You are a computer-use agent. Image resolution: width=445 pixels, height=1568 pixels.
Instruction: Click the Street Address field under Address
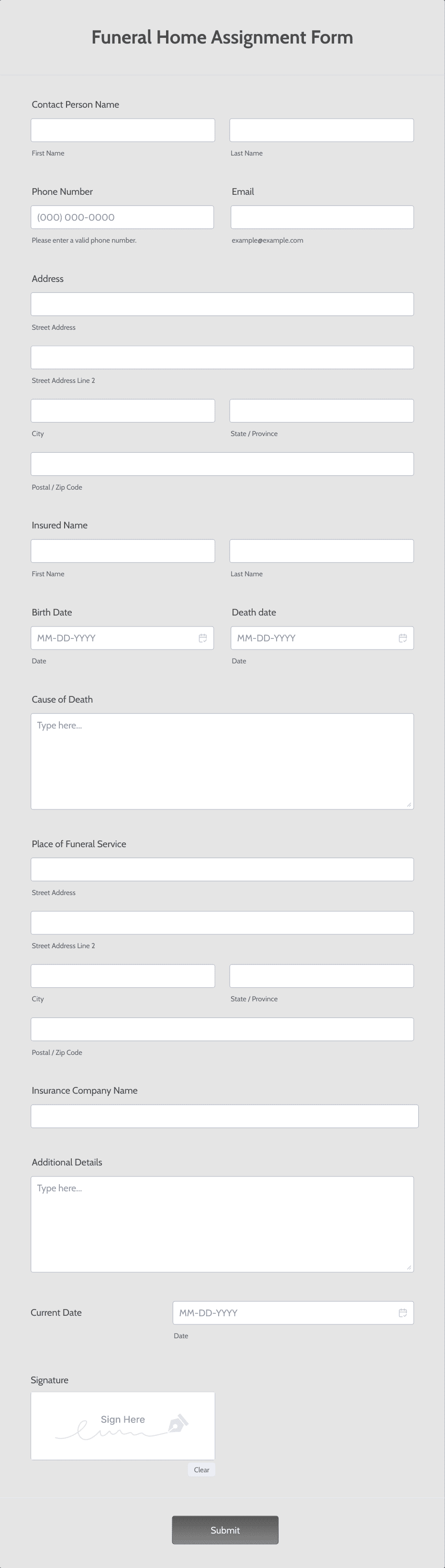point(222,304)
